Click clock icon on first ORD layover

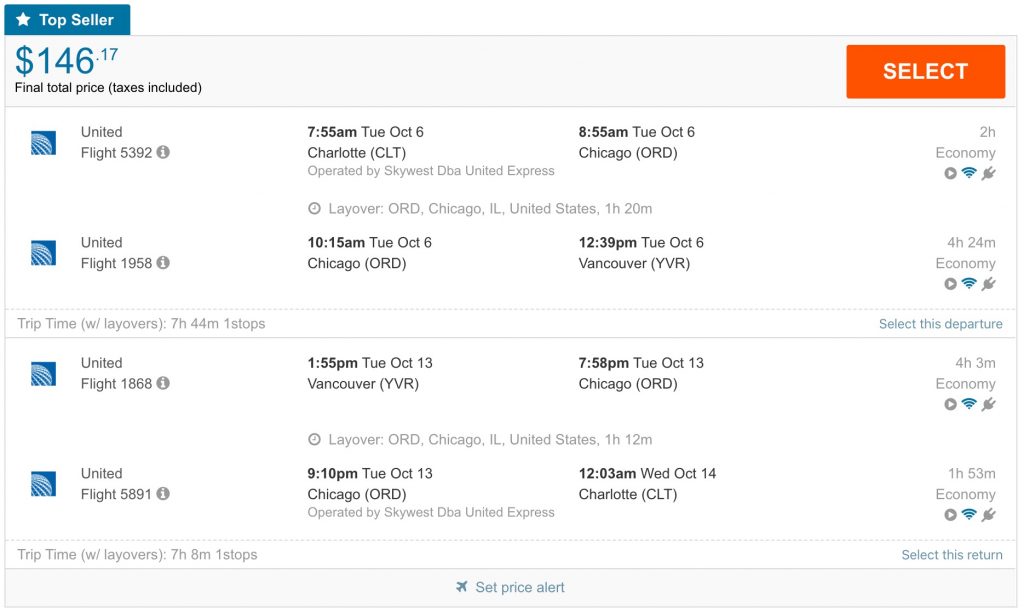point(314,209)
